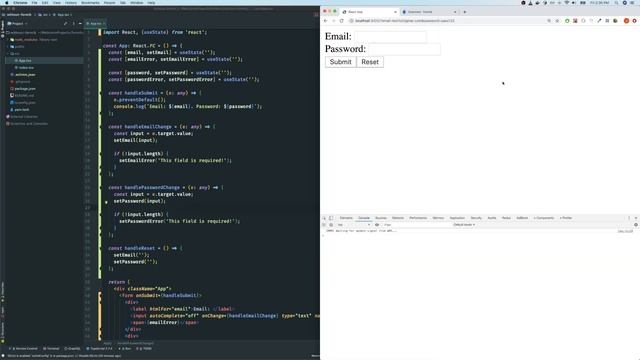
Task: Open the DevTools Sources tab
Action: [x=381, y=218]
